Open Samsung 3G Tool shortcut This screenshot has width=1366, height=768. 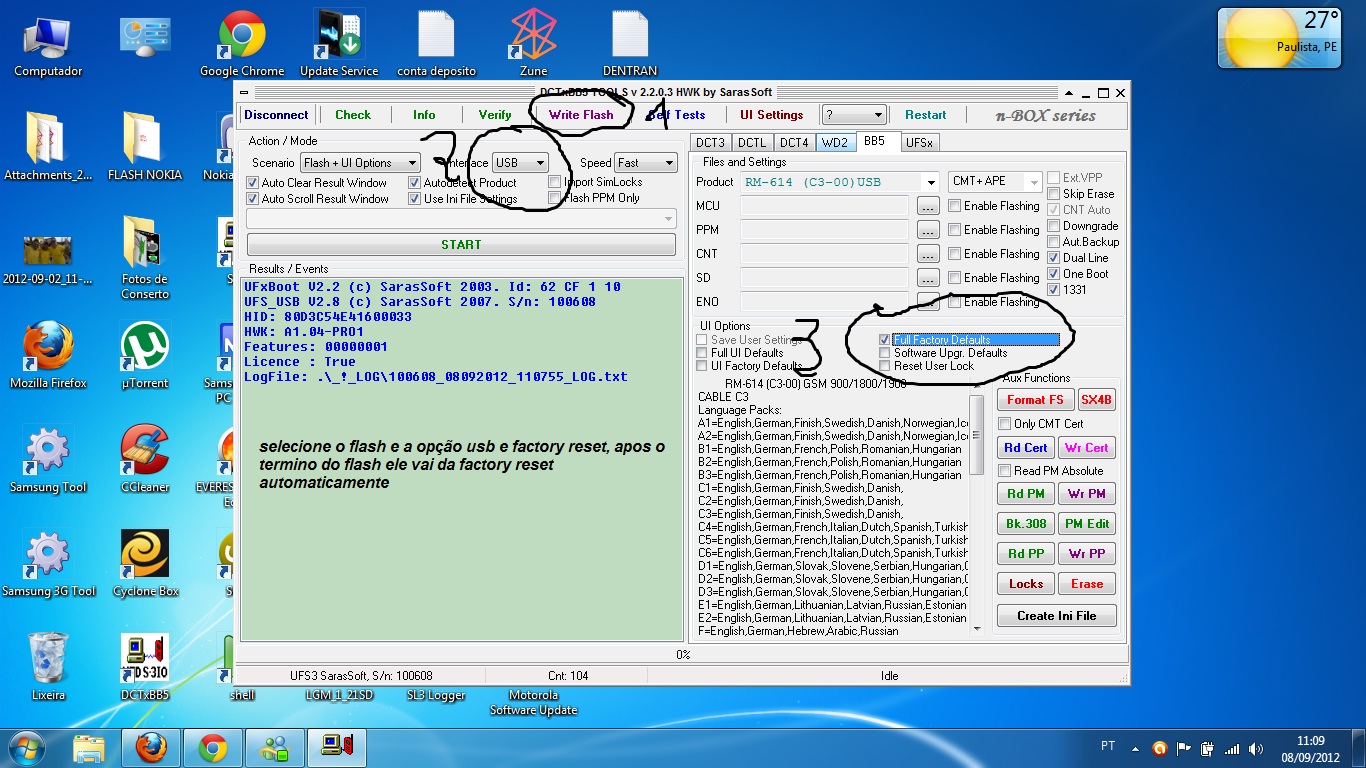48,565
